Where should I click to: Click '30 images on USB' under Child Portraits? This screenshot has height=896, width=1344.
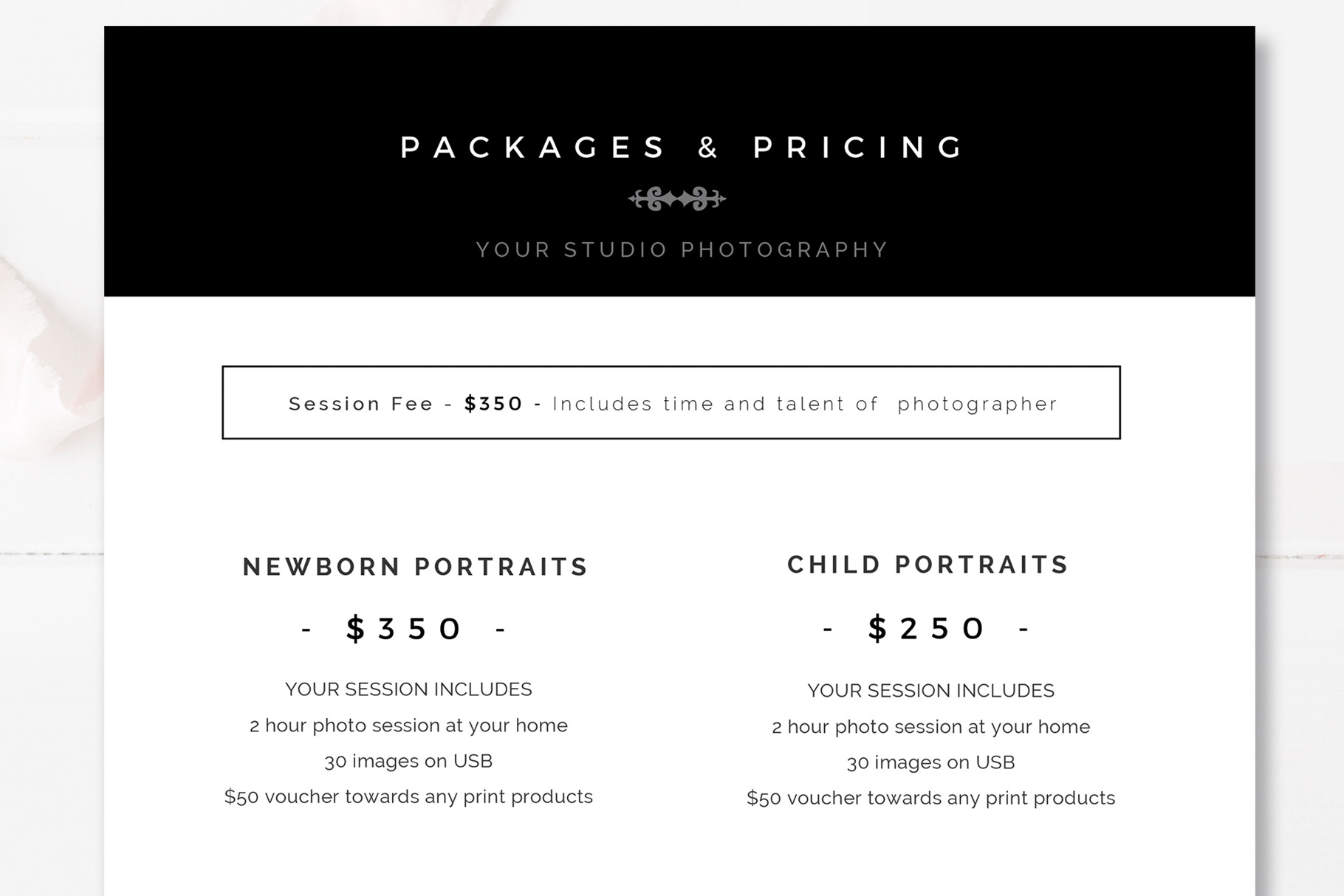point(930,762)
